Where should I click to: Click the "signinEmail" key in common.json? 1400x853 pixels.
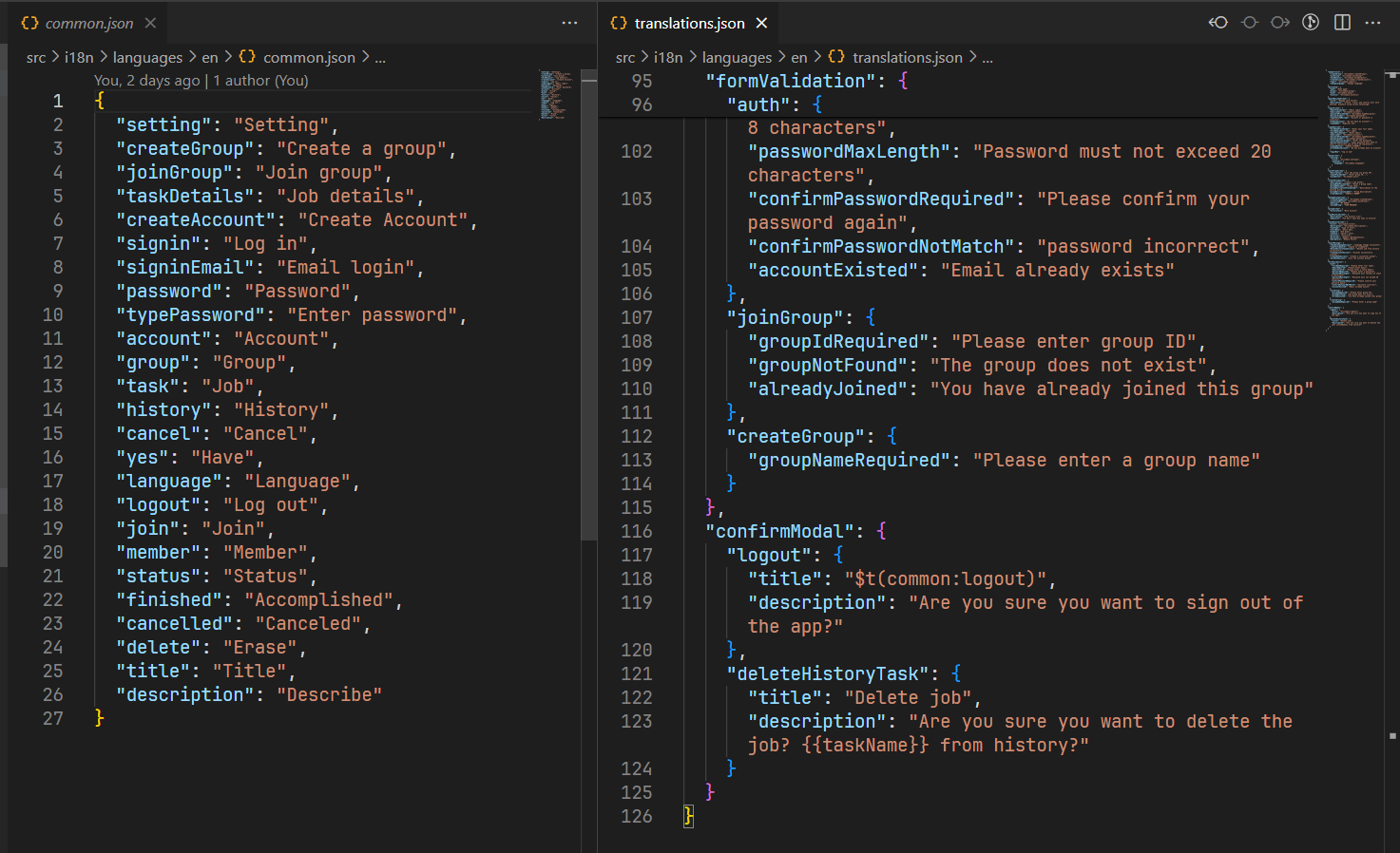tap(184, 267)
